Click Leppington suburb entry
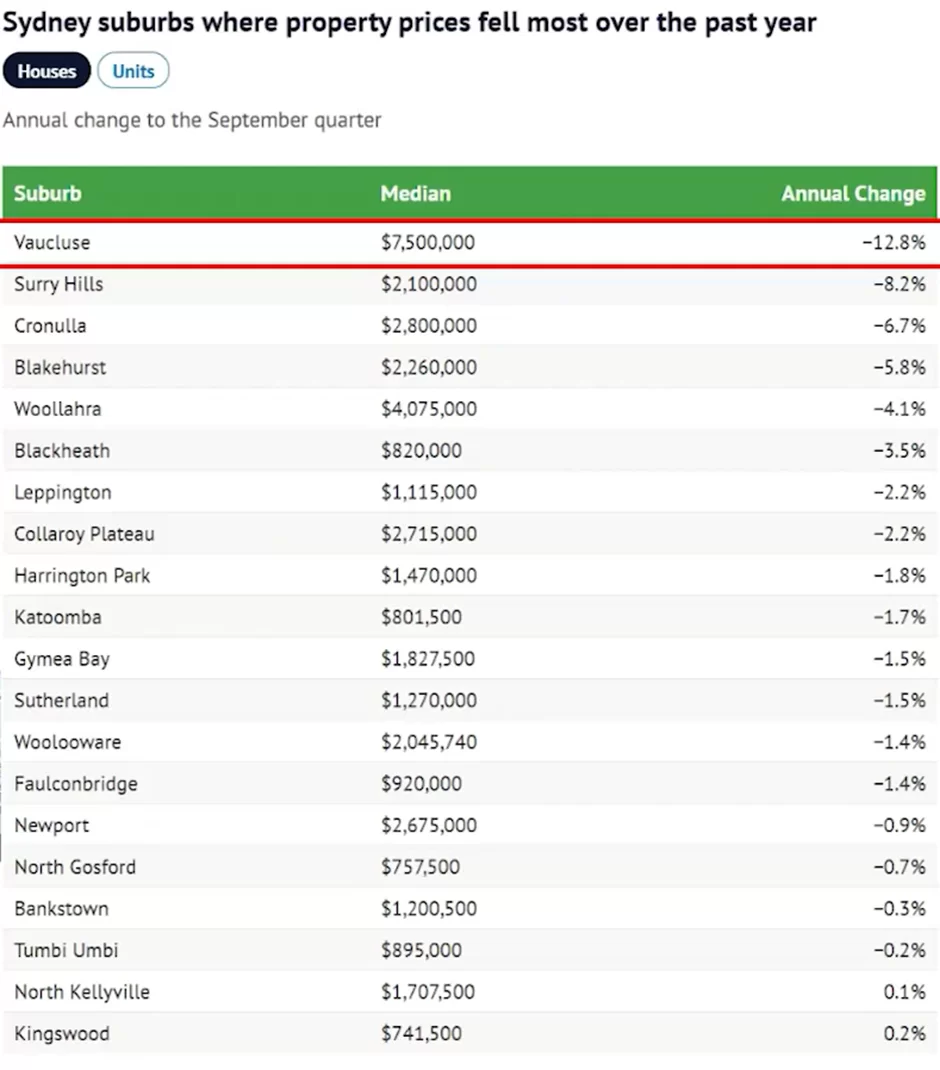This screenshot has width=940, height=1070. 63,493
